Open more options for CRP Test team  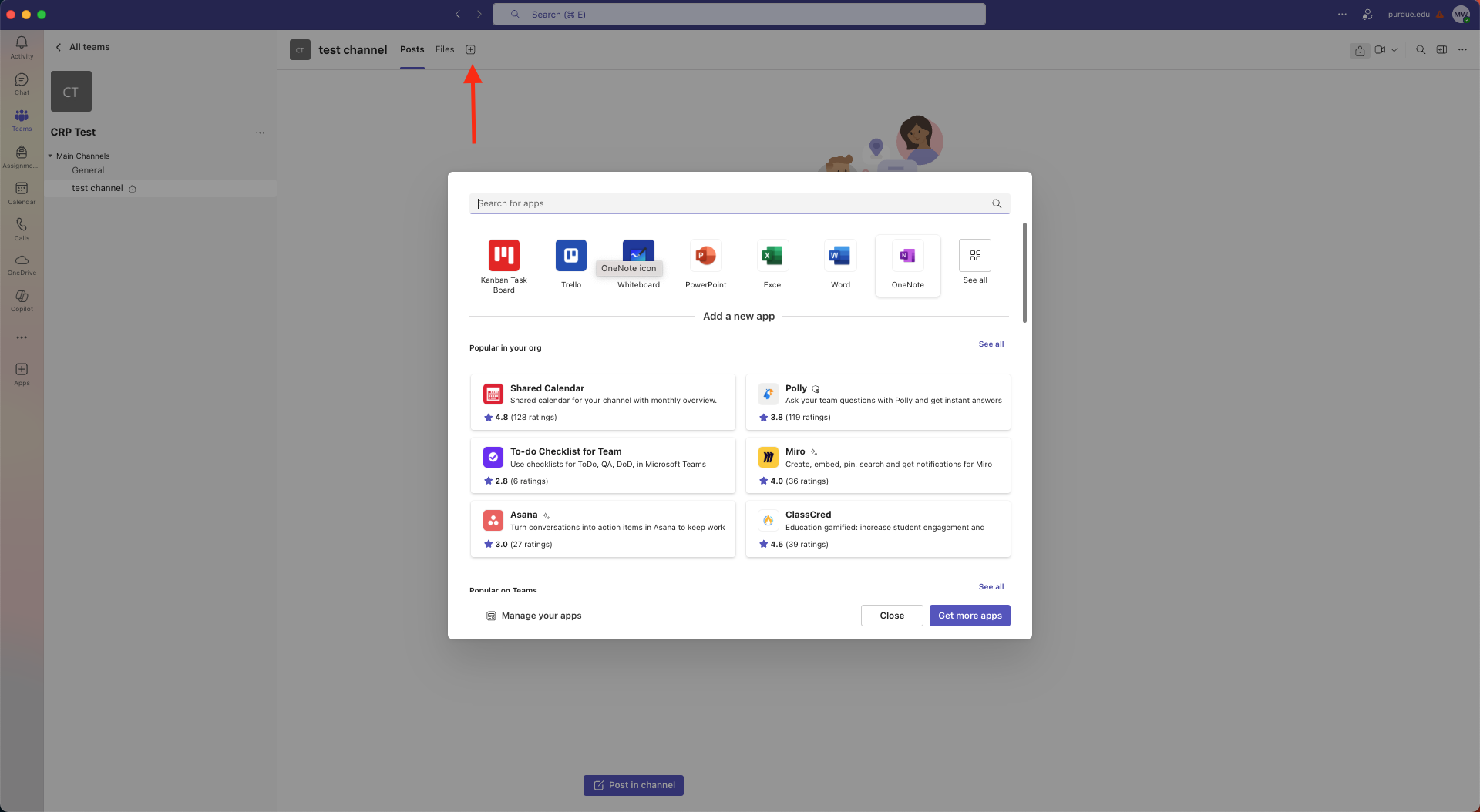pos(261,133)
